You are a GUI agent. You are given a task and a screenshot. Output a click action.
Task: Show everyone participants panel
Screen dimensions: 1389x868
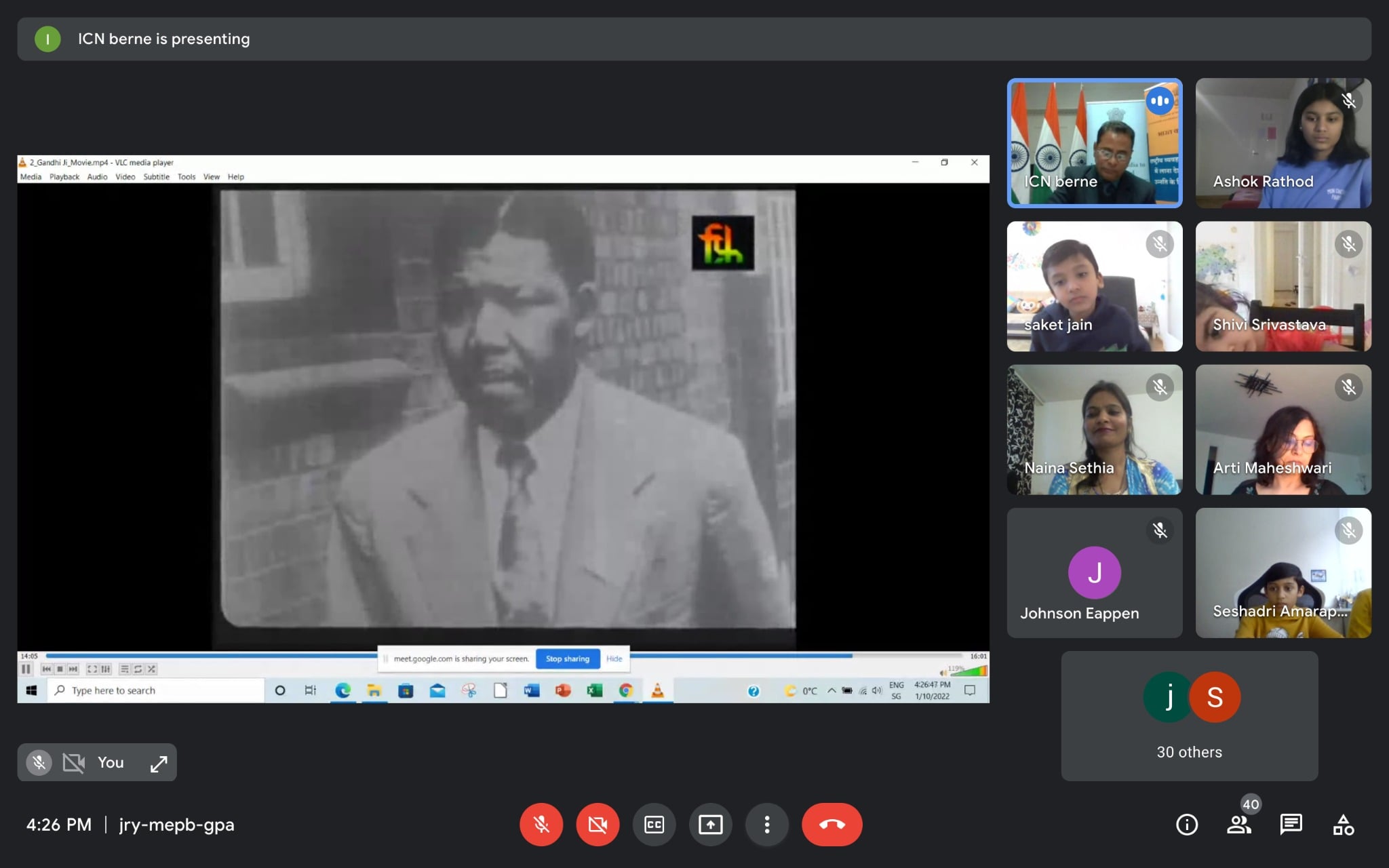(1239, 825)
